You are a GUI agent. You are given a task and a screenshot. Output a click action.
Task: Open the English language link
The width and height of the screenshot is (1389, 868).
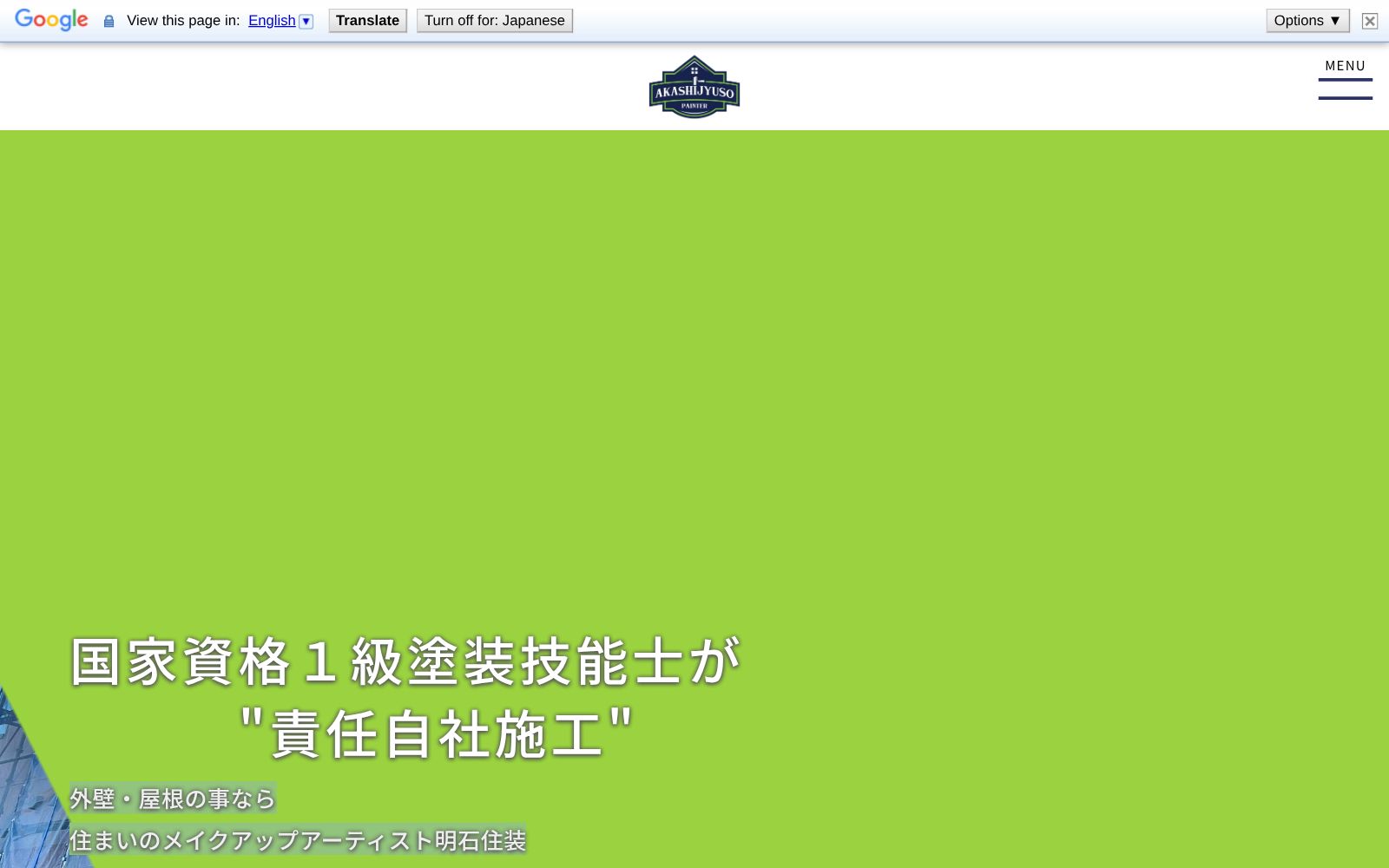tap(272, 21)
